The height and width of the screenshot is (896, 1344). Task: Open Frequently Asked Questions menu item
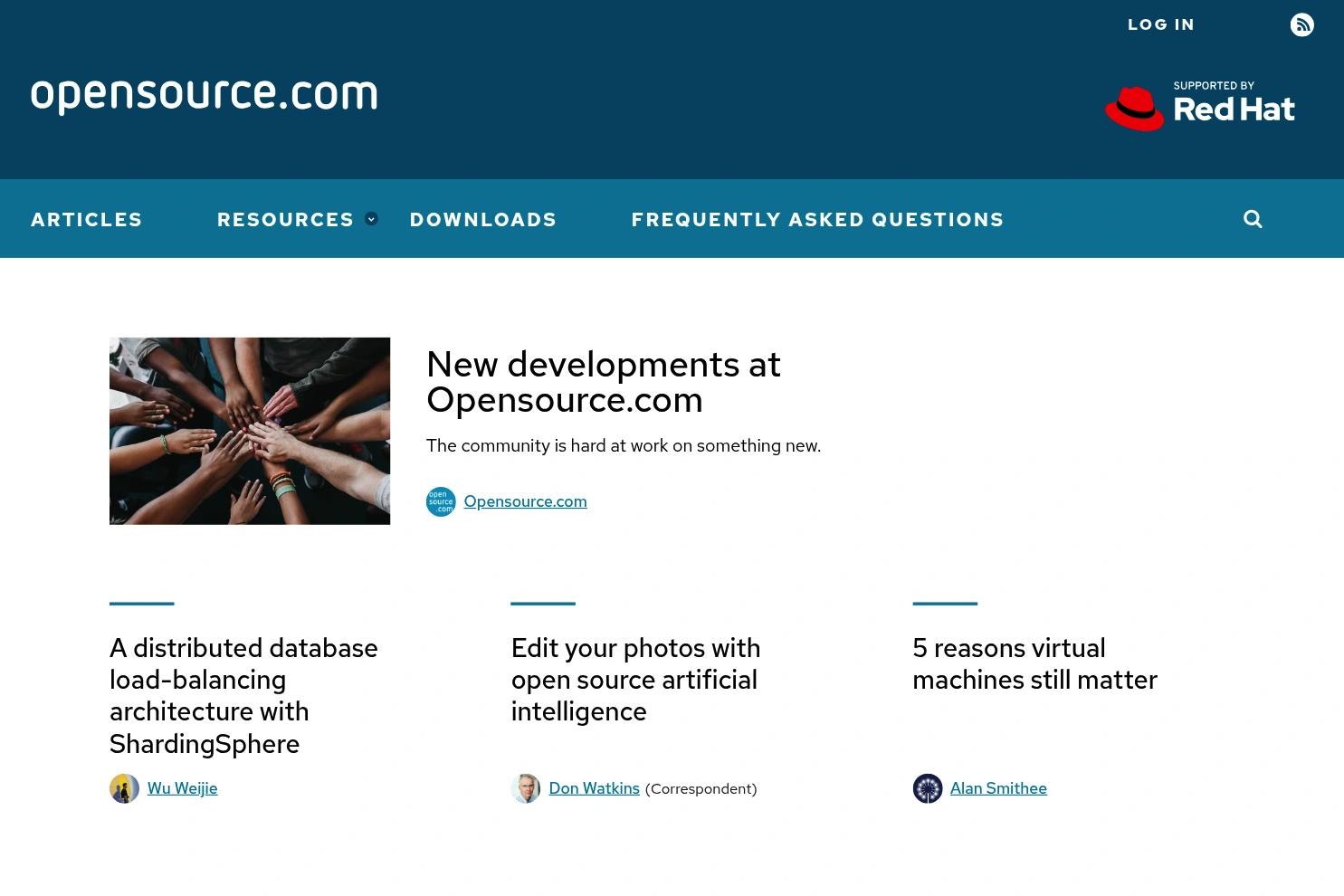[818, 219]
